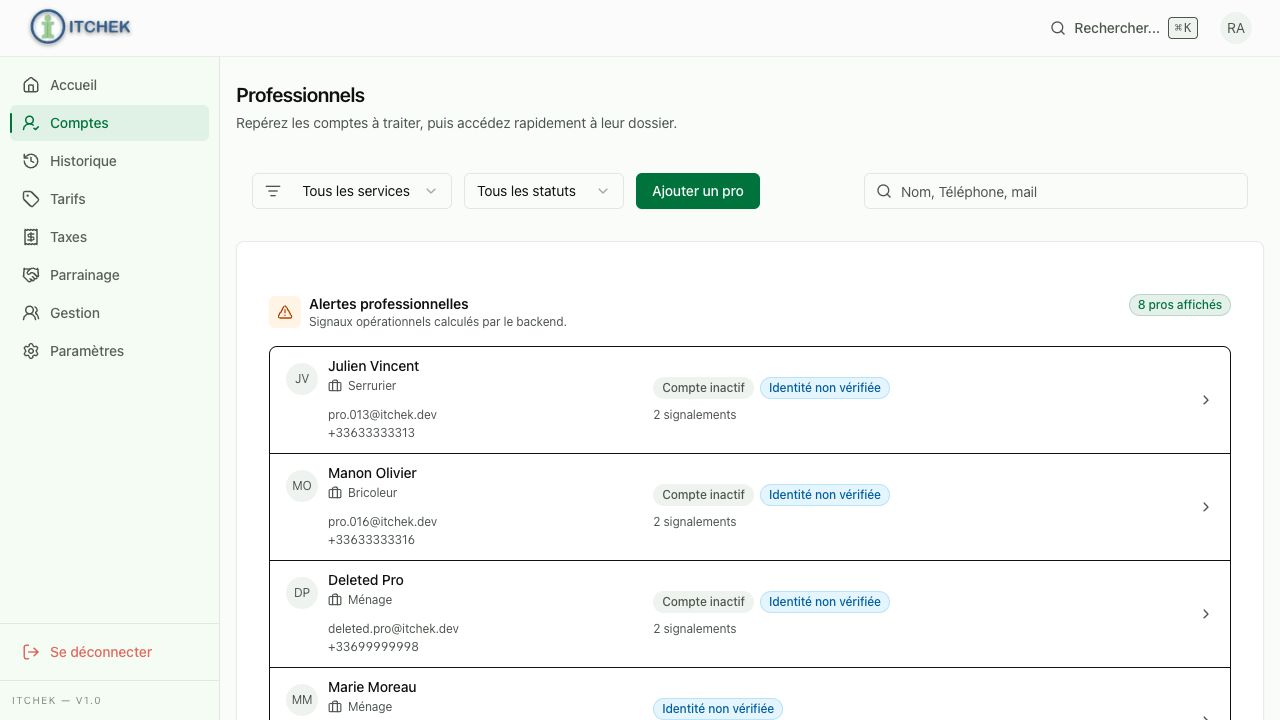Click the ITCHEK logo
The image size is (1280, 720).
coord(80,27)
